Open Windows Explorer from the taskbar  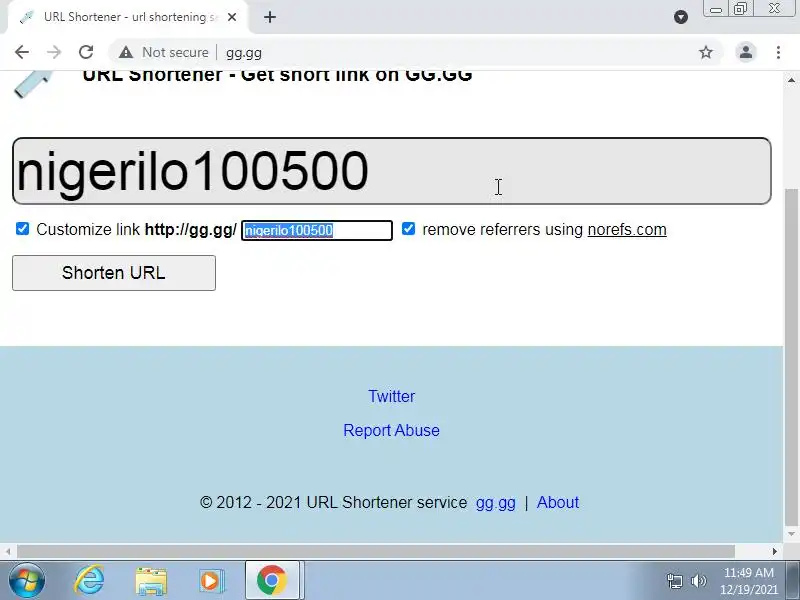(x=151, y=581)
